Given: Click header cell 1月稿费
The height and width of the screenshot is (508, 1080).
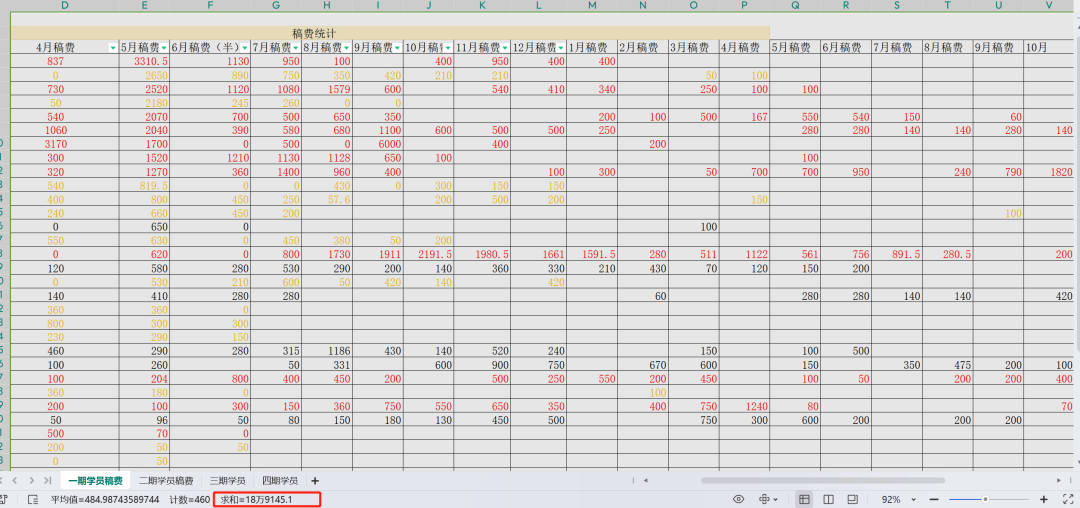Looking at the screenshot, I should pyautogui.click(x=592, y=47).
